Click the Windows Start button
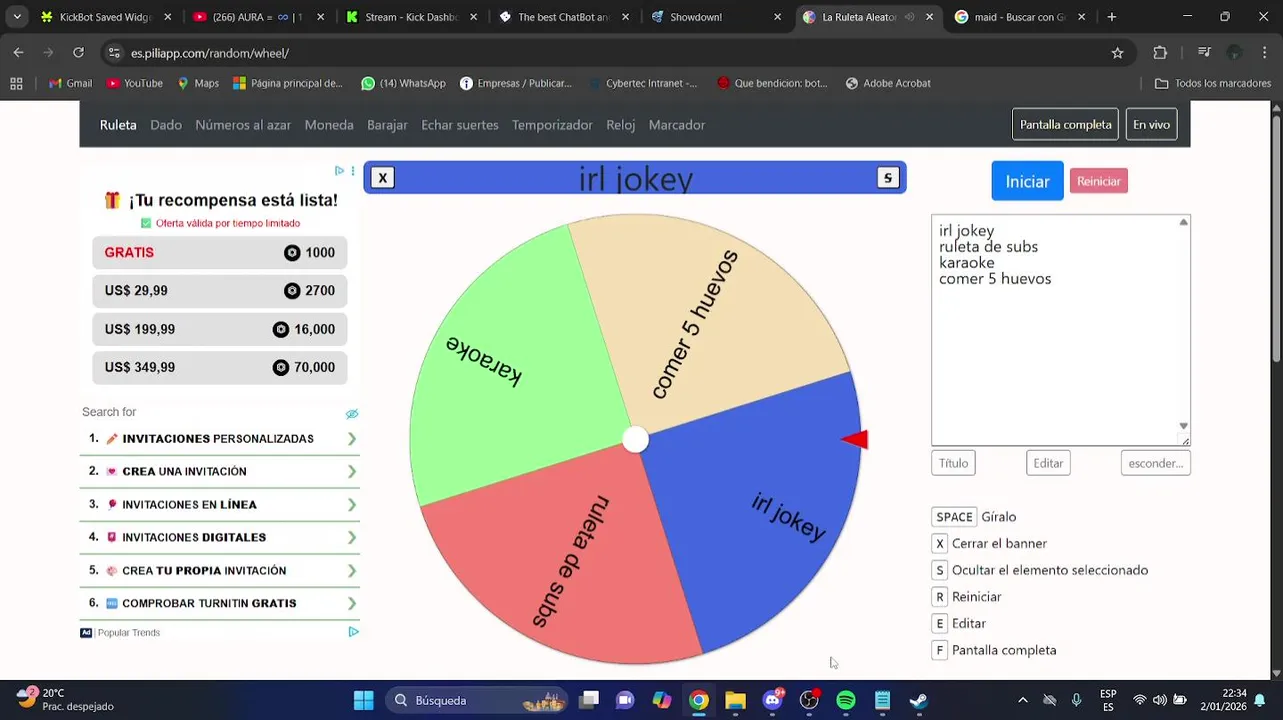This screenshot has height=720, width=1283. point(363,700)
